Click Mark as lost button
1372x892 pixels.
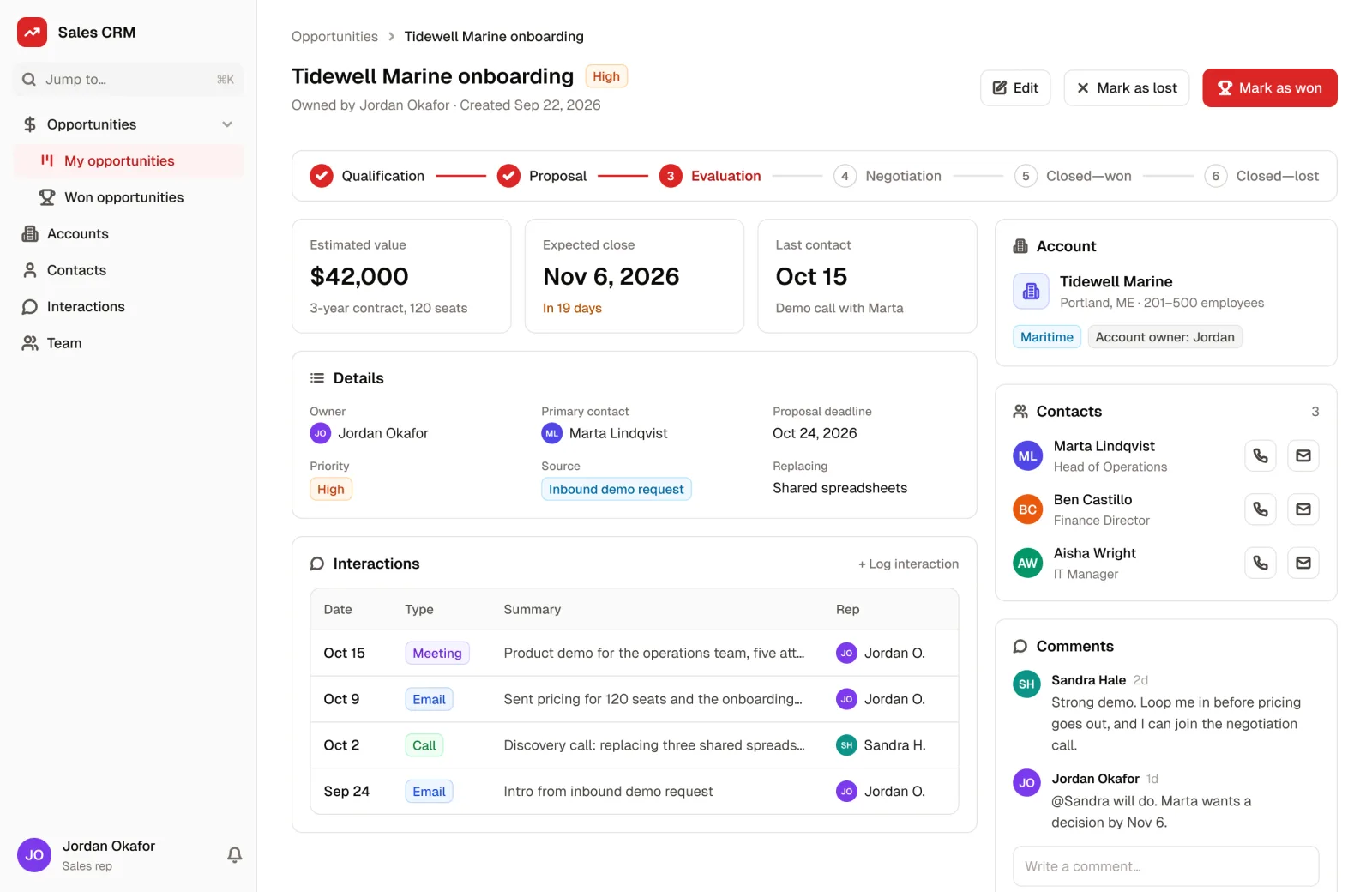1127,88
